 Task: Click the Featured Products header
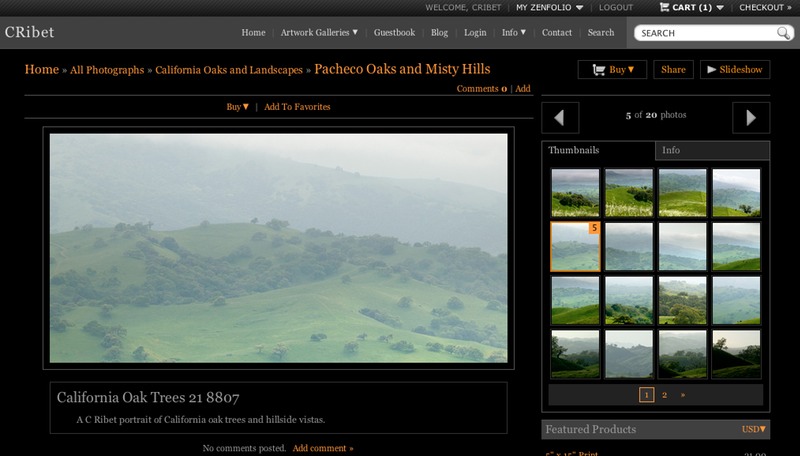591,429
